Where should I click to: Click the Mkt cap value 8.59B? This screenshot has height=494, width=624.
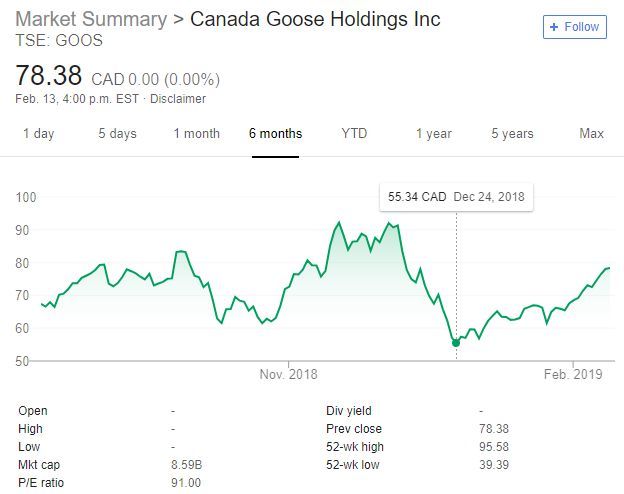click(186, 465)
